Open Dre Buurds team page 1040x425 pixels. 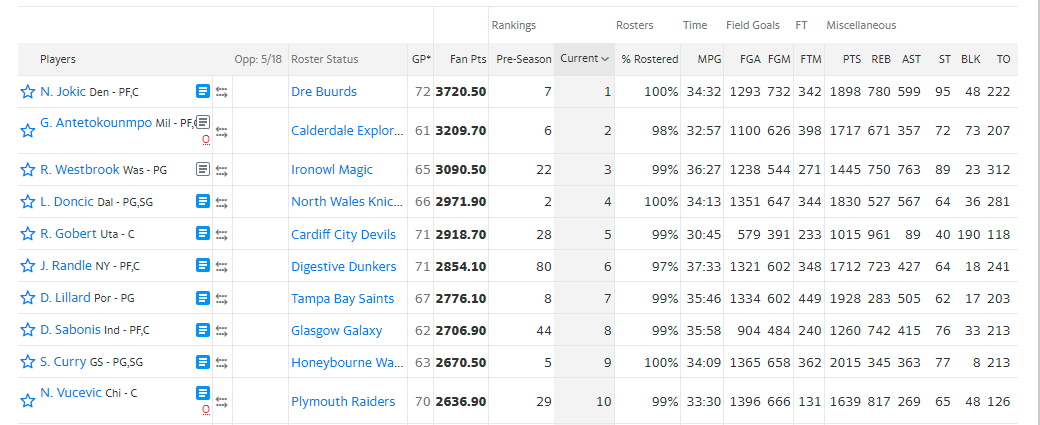tap(324, 91)
